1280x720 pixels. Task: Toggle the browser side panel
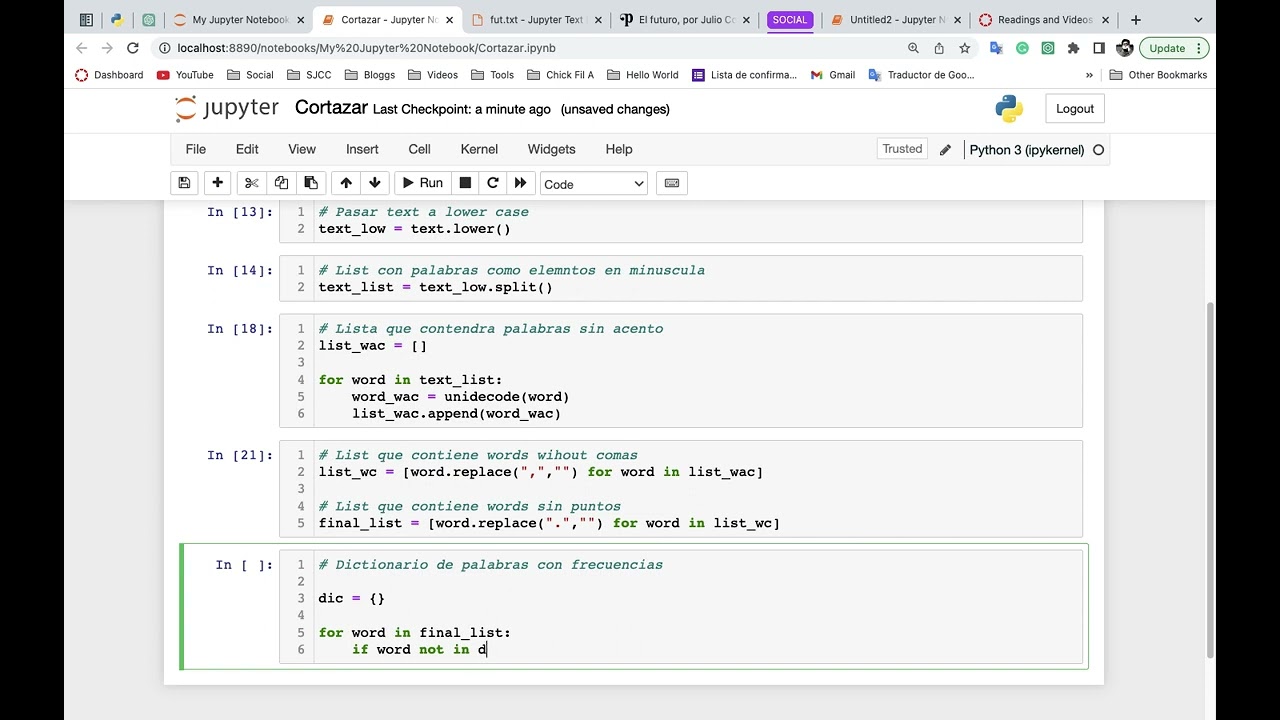click(x=1099, y=48)
